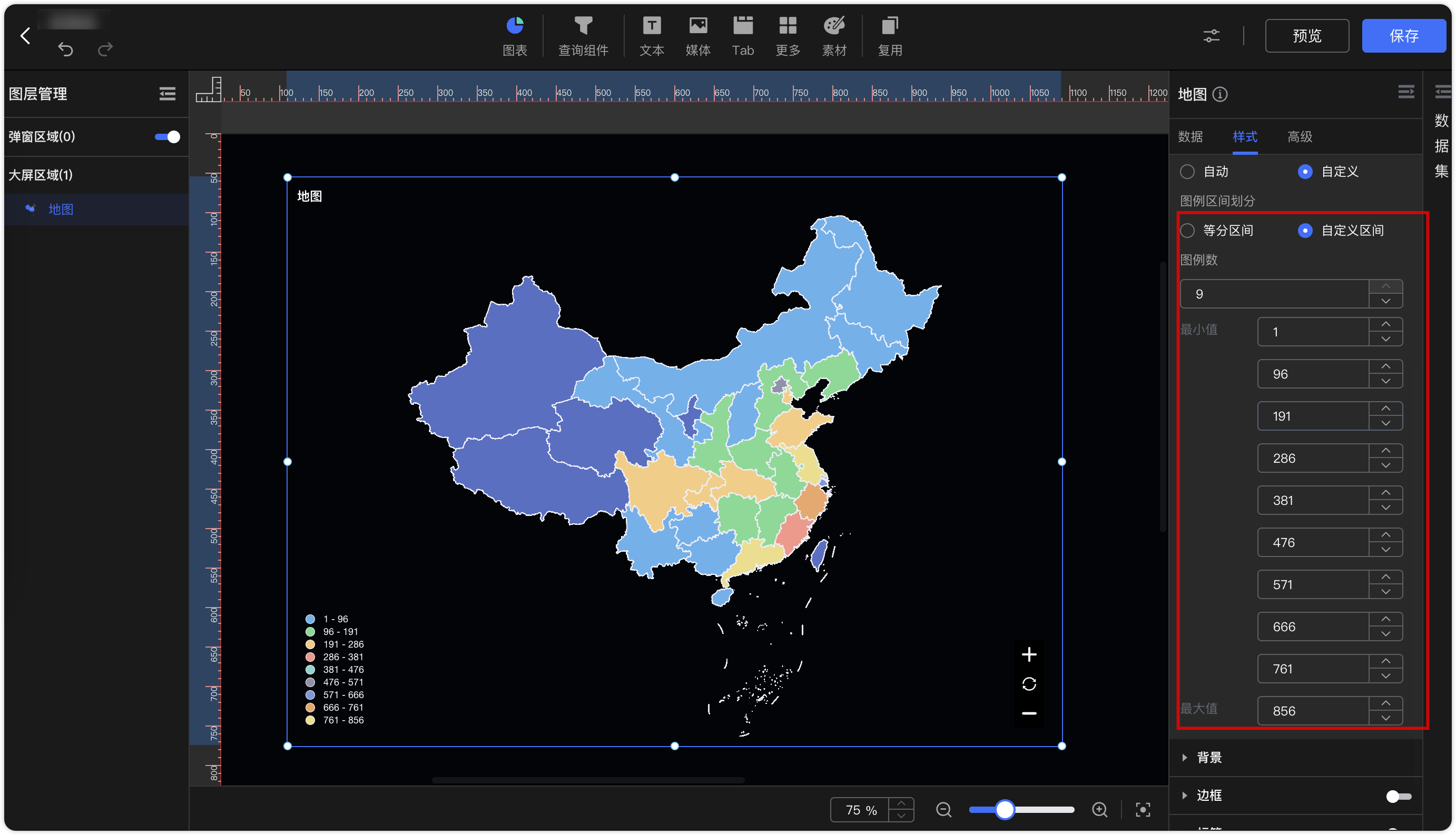The image size is (1456, 835).
Task: Decrease the 最小值 value
Action: (x=1385, y=339)
